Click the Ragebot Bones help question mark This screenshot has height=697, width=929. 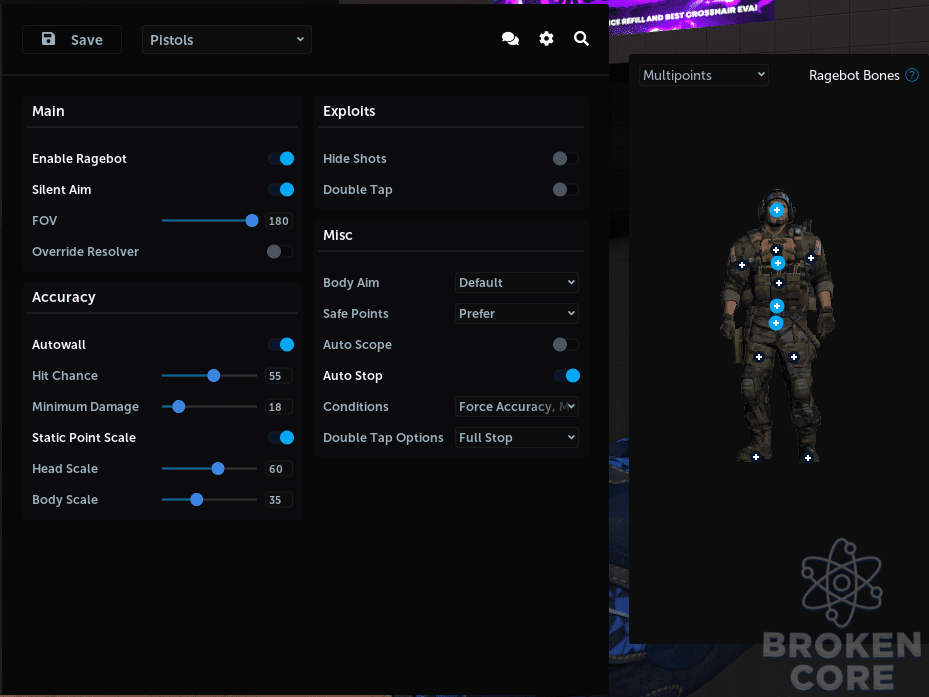tap(912, 75)
